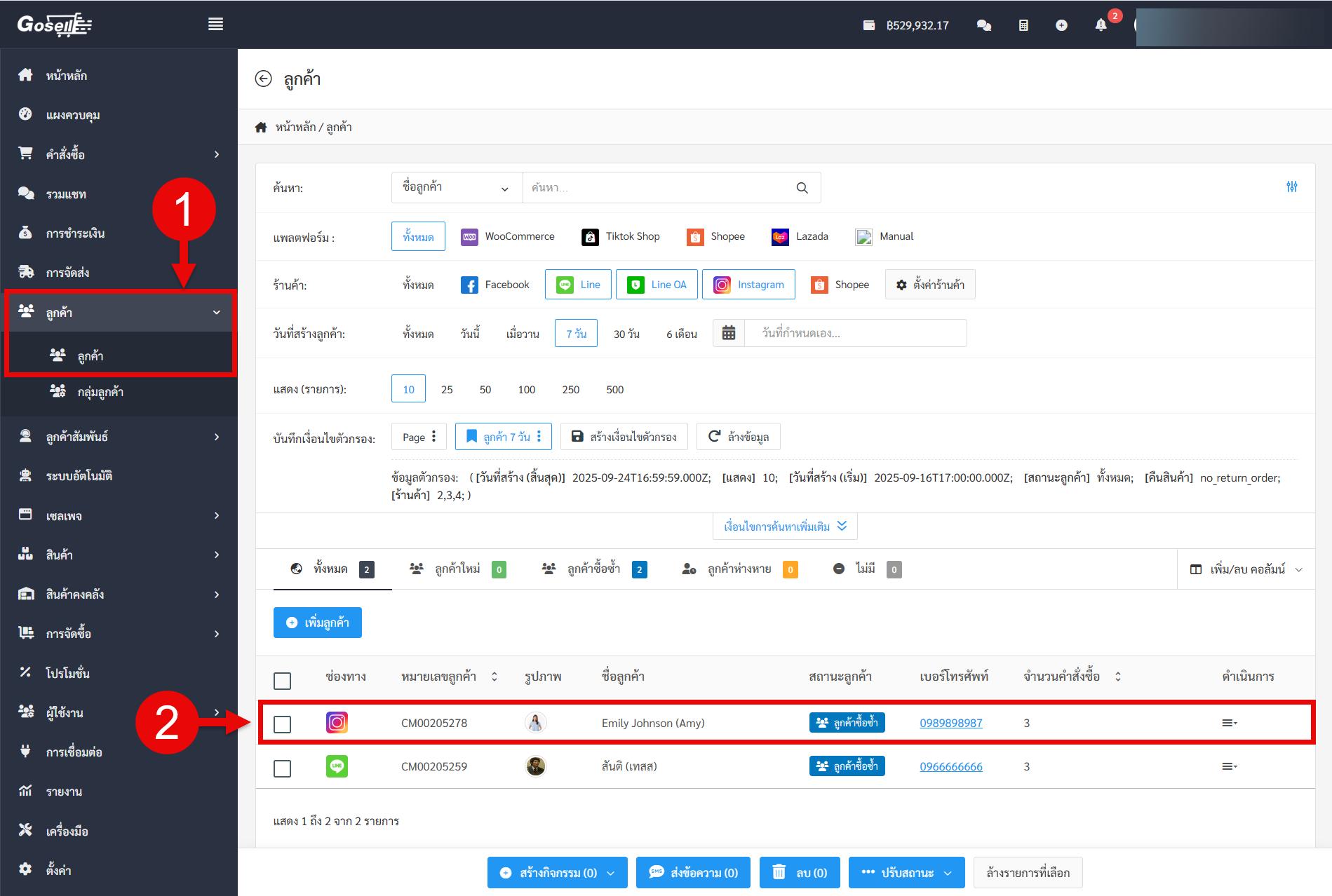The height and width of the screenshot is (896, 1332).
Task: Expand additional search conditions
Action: 784,527
